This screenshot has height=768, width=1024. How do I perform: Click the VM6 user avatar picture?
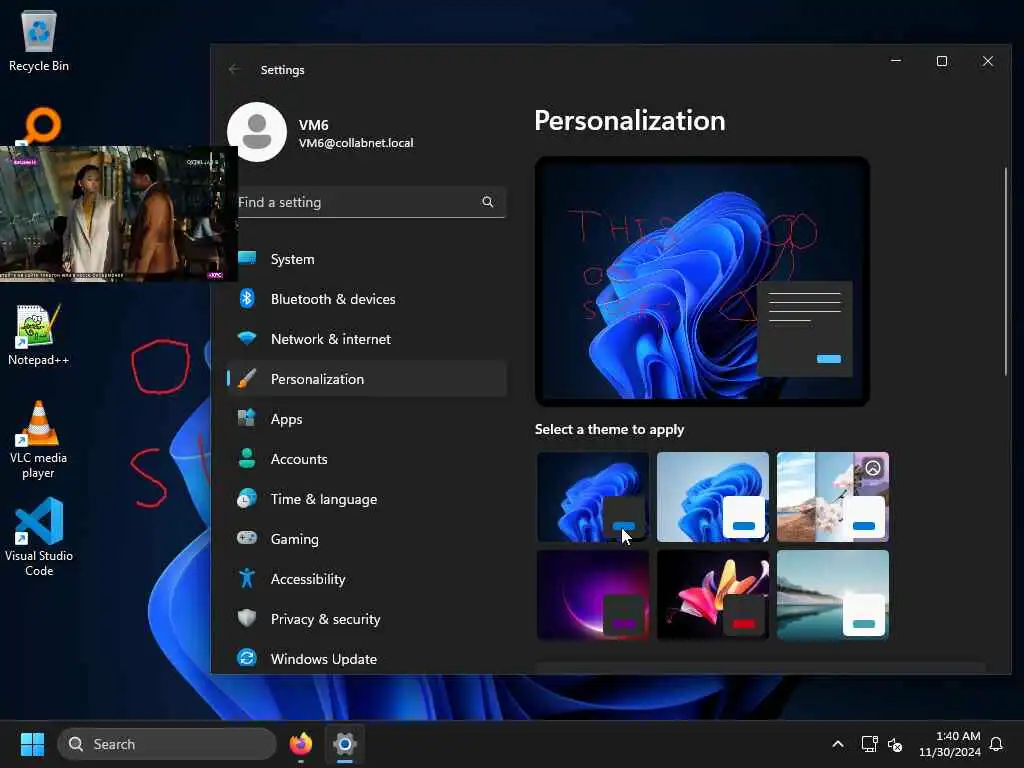(257, 132)
